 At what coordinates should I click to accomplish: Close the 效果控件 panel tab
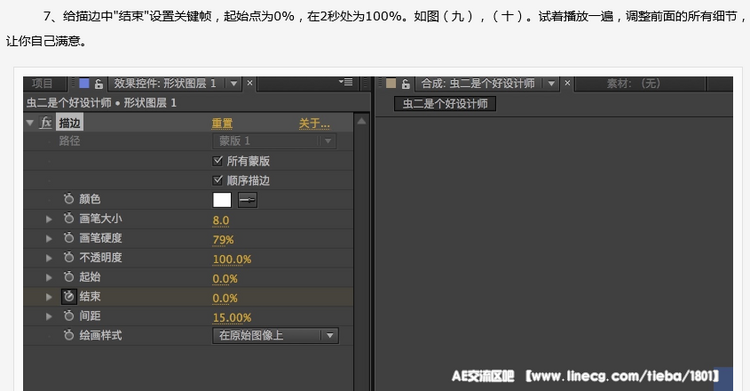[x=250, y=83]
